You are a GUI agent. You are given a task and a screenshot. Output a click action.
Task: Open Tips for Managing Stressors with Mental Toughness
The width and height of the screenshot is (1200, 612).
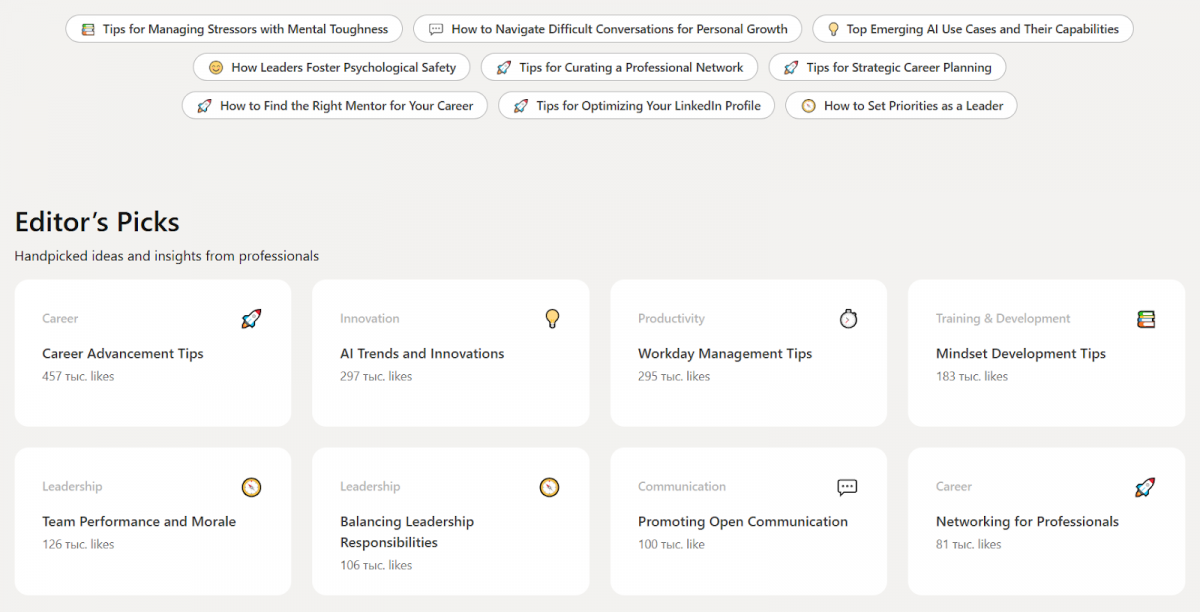pyautogui.click(x=234, y=29)
